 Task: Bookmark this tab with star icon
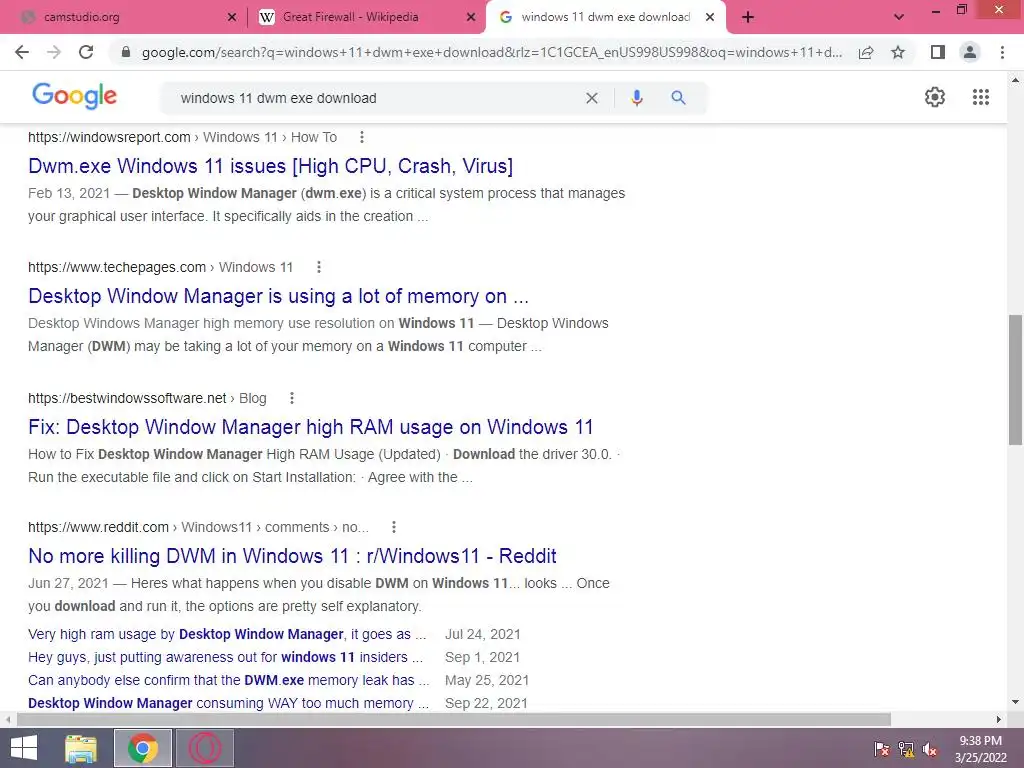(x=898, y=52)
